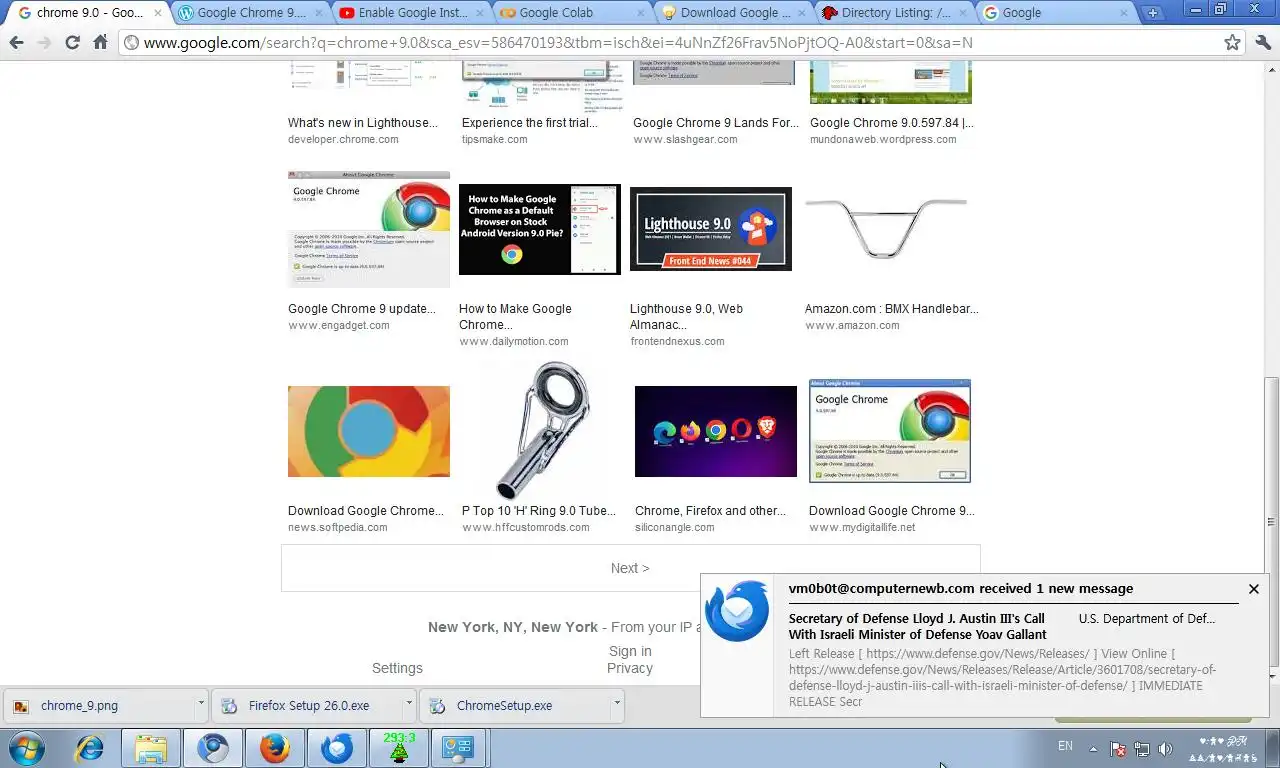Click 'Google Chrome 9.0.597.84' mundonaweb title
1280x768 pixels.
click(892, 123)
